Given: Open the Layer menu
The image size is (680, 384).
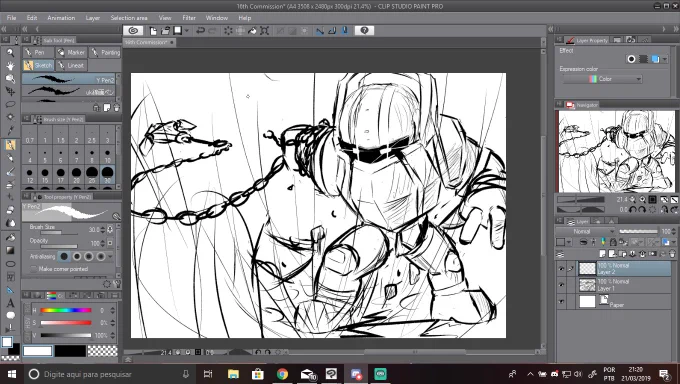Looking at the screenshot, I should click(92, 18).
